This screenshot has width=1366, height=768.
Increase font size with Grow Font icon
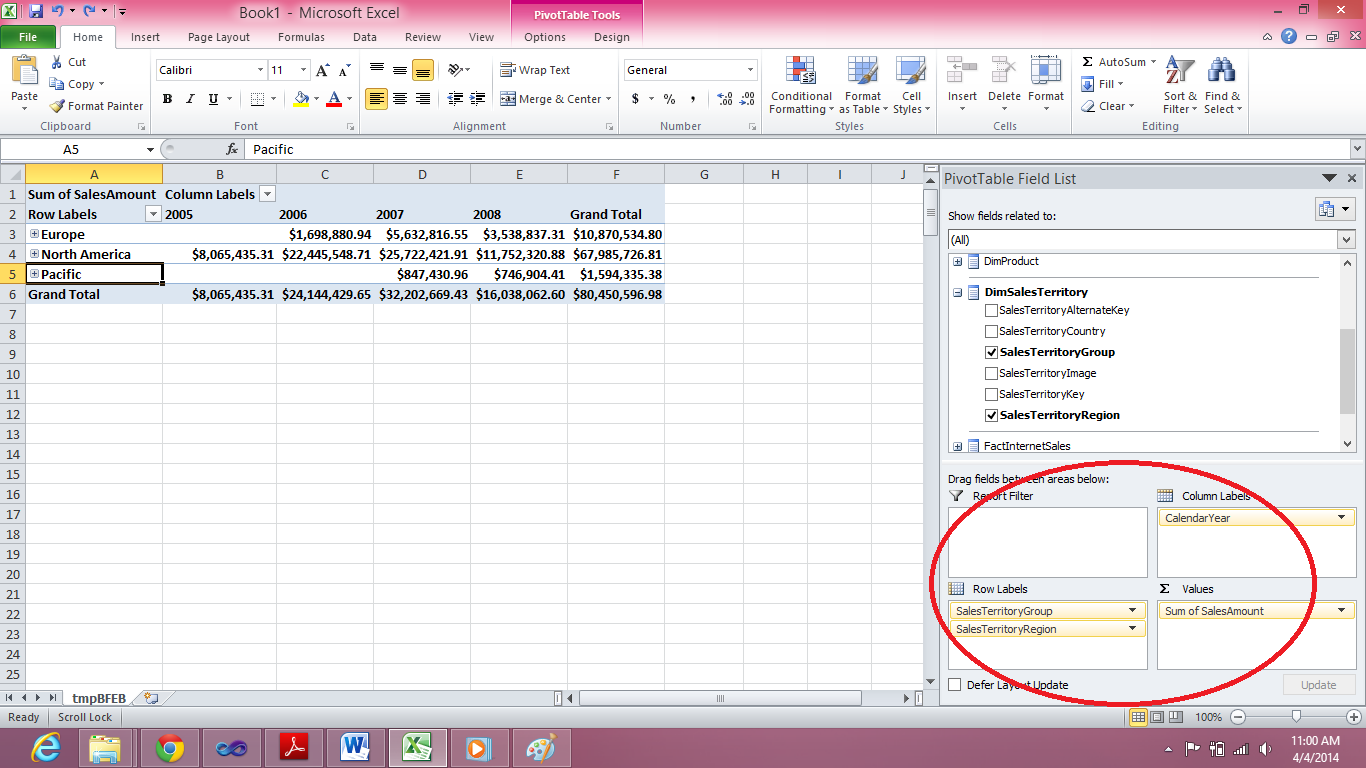pos(323,70)
